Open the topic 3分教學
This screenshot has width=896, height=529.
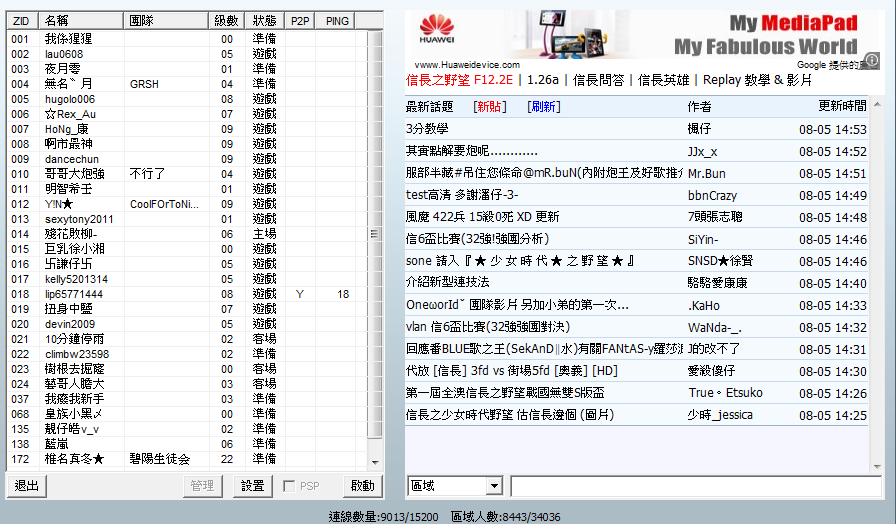coord(427,129)
